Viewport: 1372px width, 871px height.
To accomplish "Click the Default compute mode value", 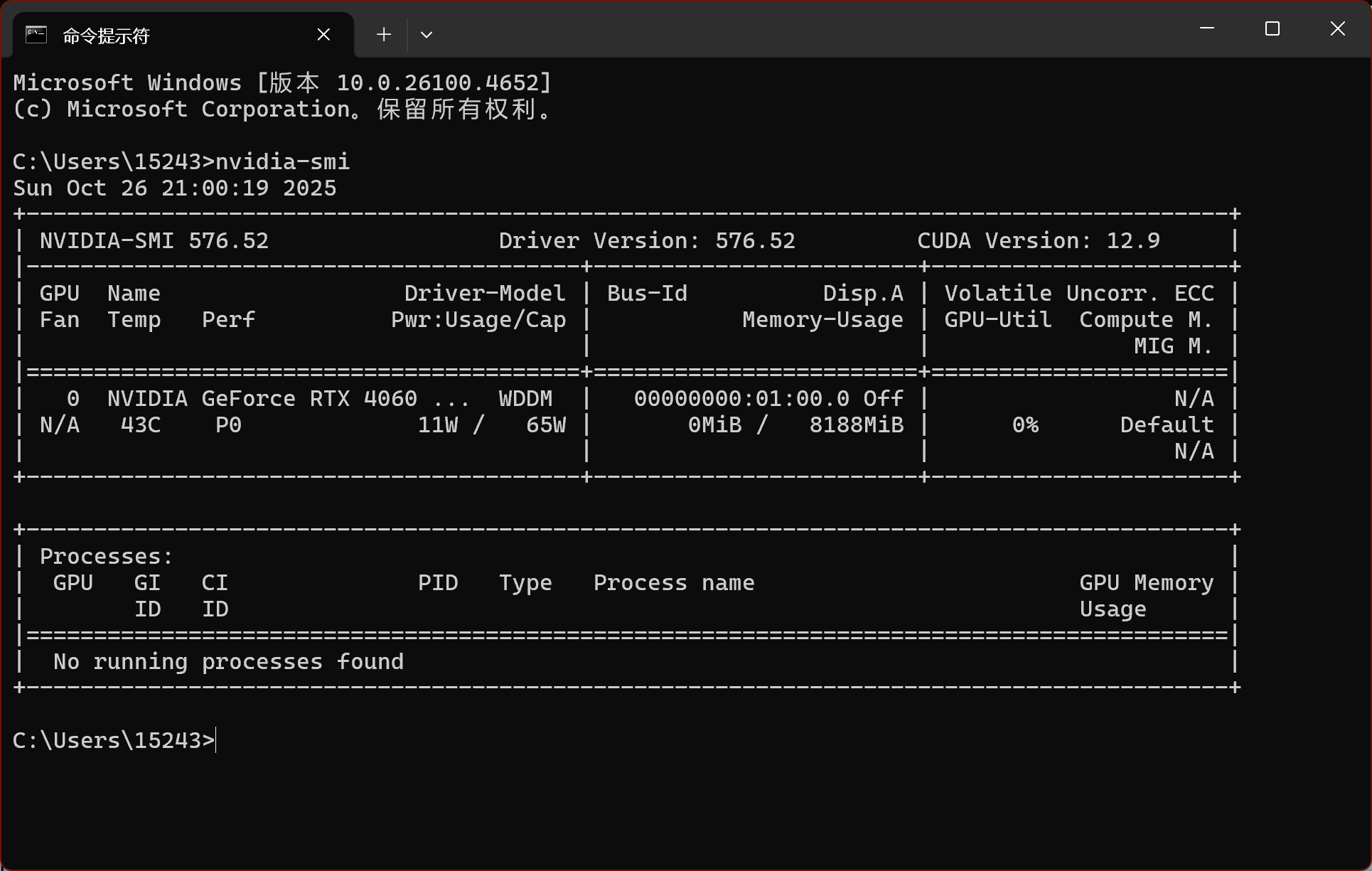I will [1167, 425].
